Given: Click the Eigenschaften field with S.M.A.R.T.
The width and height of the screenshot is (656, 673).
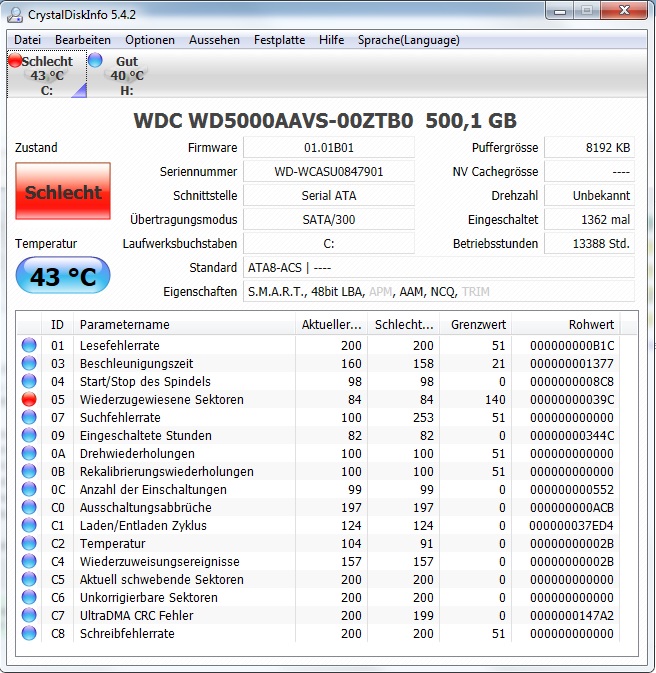Looking at the screenshot, I should tap(439, 292).
